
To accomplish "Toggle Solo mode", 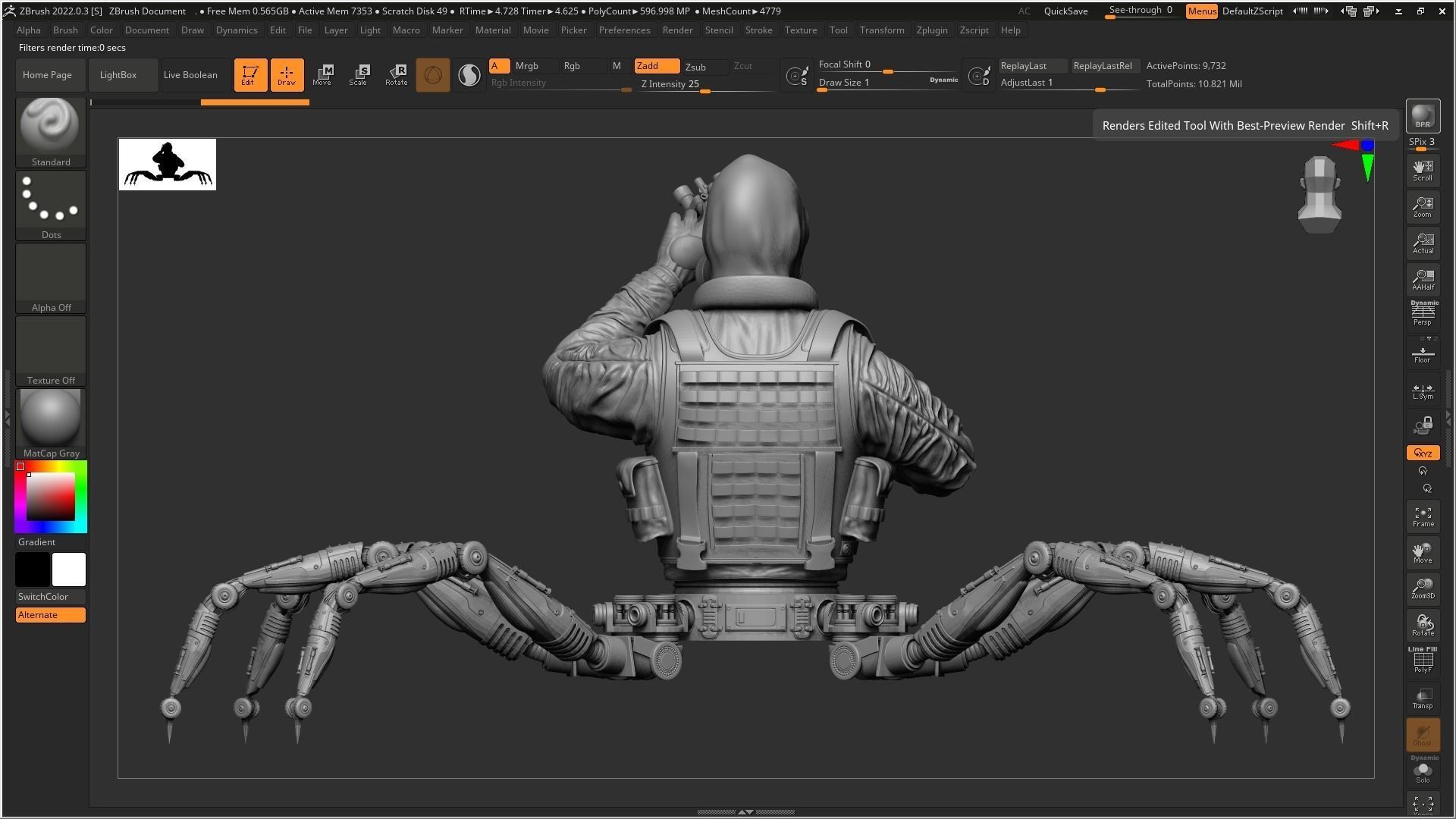I will (x=1423, y=770).
